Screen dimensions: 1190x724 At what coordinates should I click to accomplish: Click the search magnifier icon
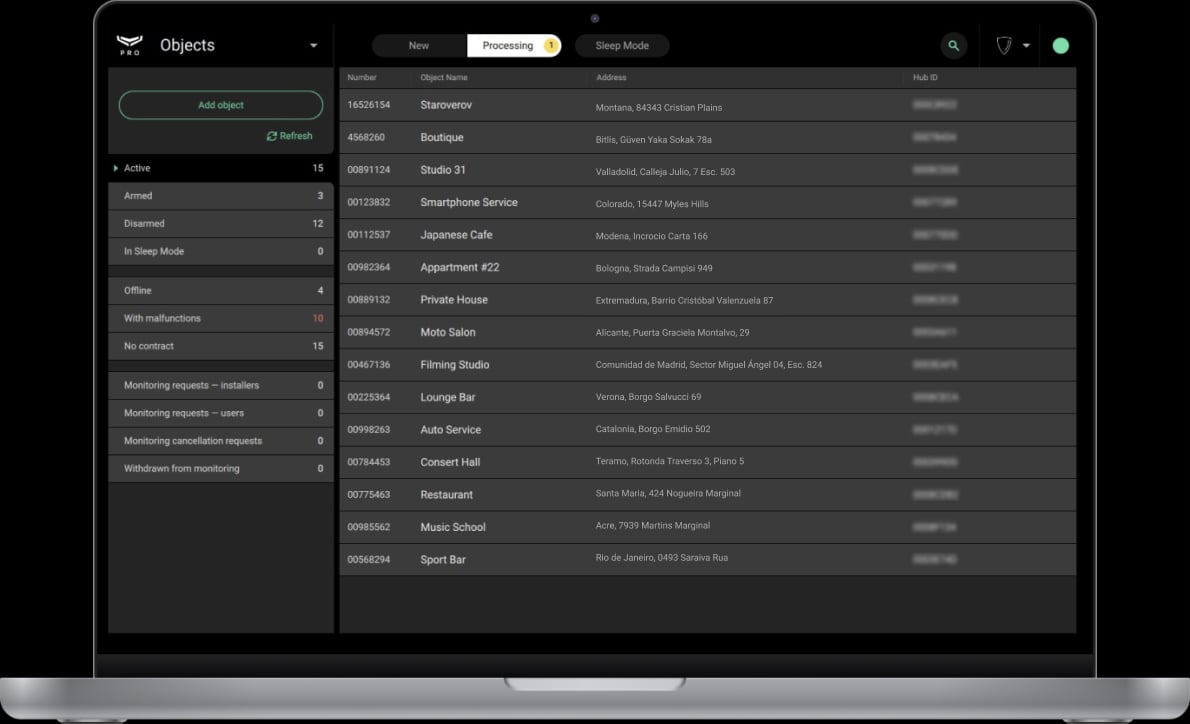(952, 45)
